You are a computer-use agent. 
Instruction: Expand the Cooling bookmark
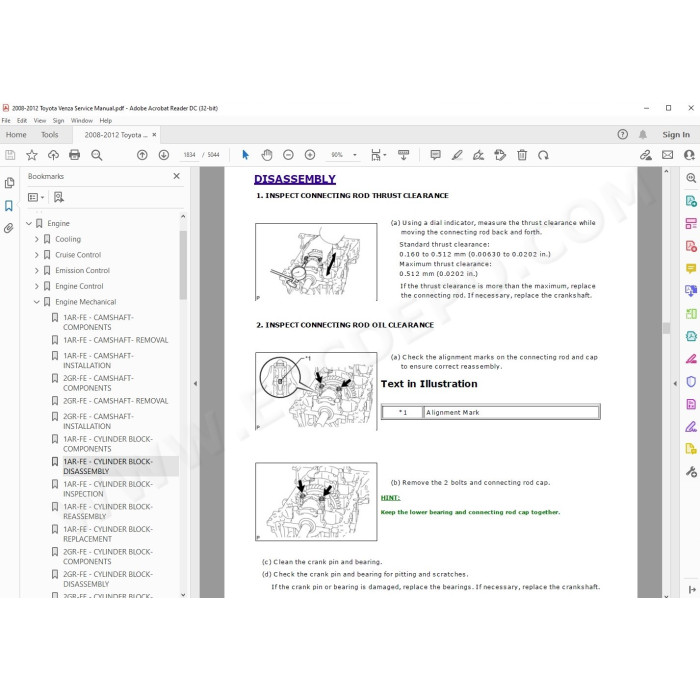(37, 239)
